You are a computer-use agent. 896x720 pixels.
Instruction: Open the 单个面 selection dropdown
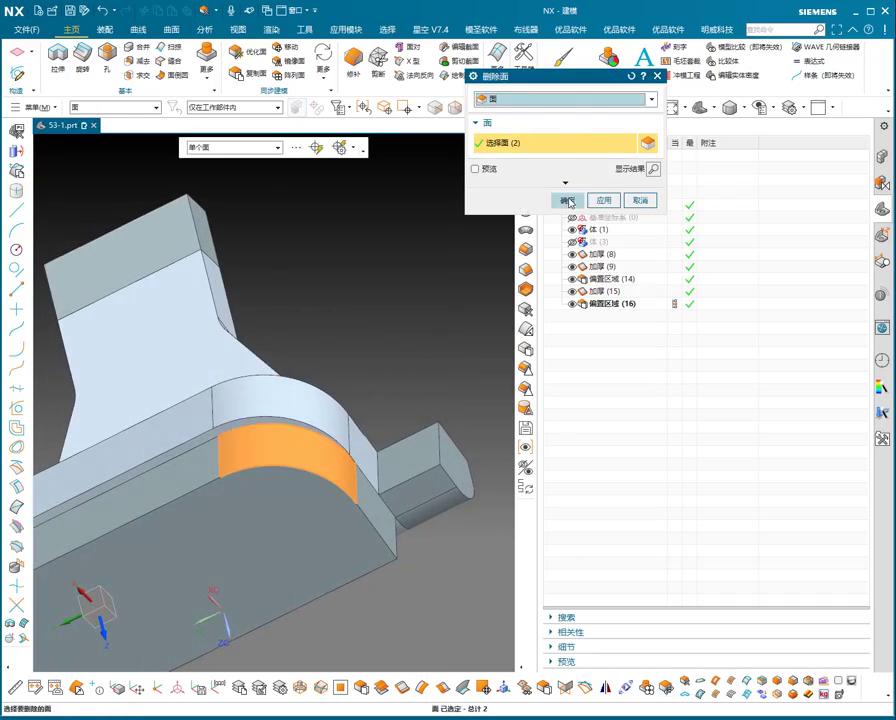click(x=278, y=148)
